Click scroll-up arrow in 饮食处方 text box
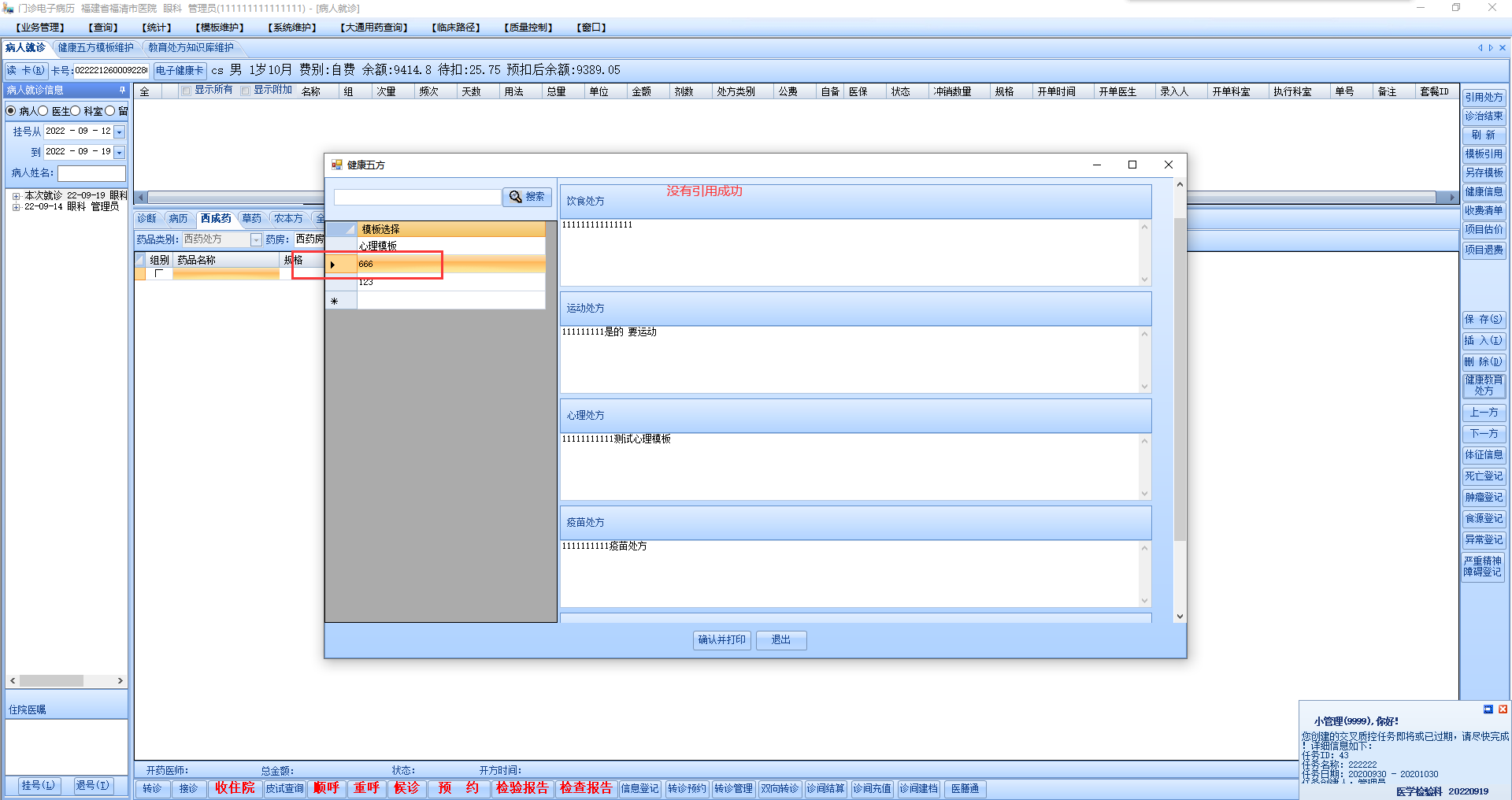This screenshot has height=800, width=1512. point(1145,227)
